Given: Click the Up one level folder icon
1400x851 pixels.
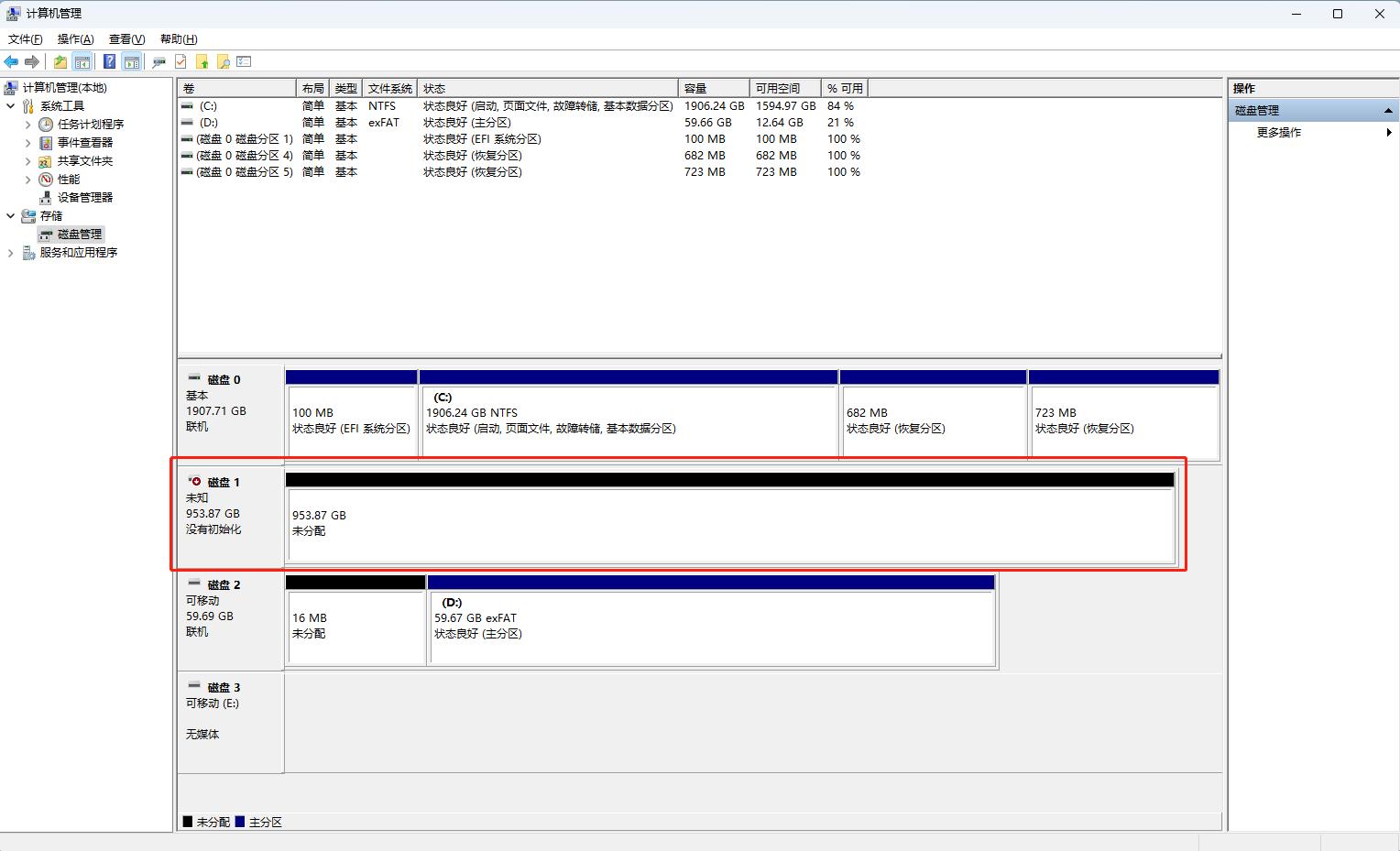Looking at the screenshot, I should tap(60, 61).
